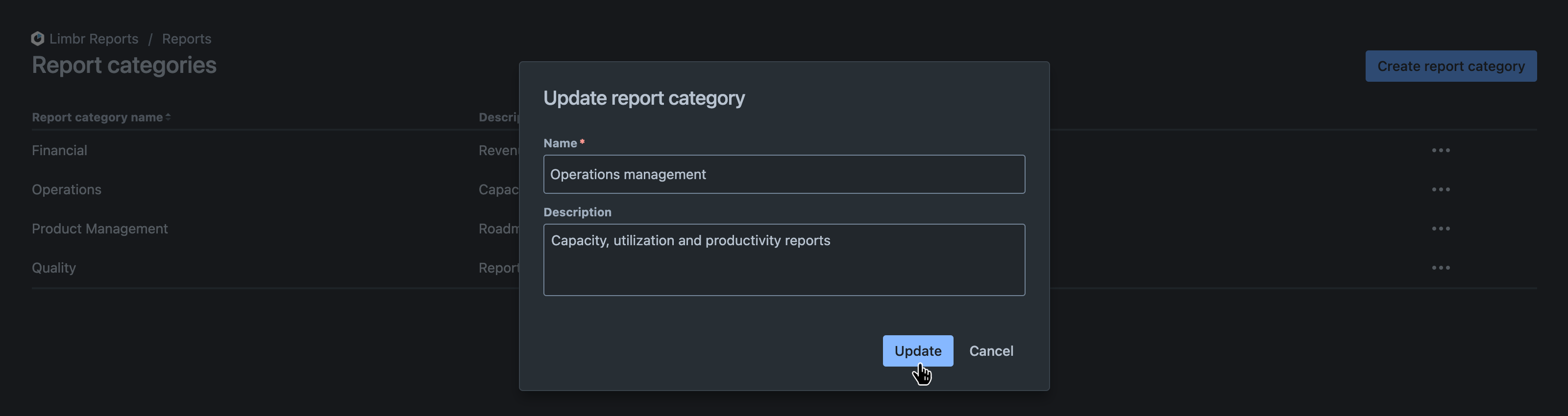Click the Update report category dialog title
The width and height of the screenshot is (1568, 416).
[643, 98]
